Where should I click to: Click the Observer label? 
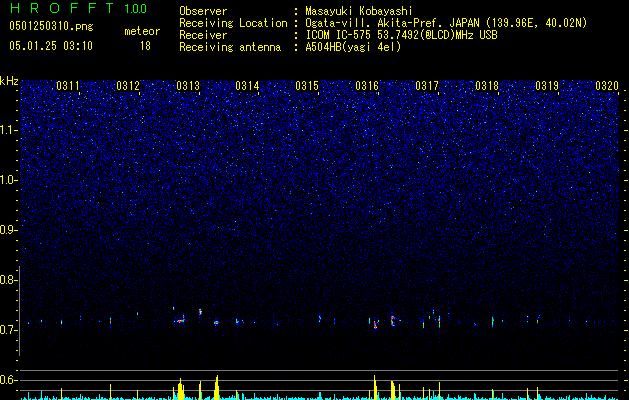pyautogui.click(x=203, y=11)
